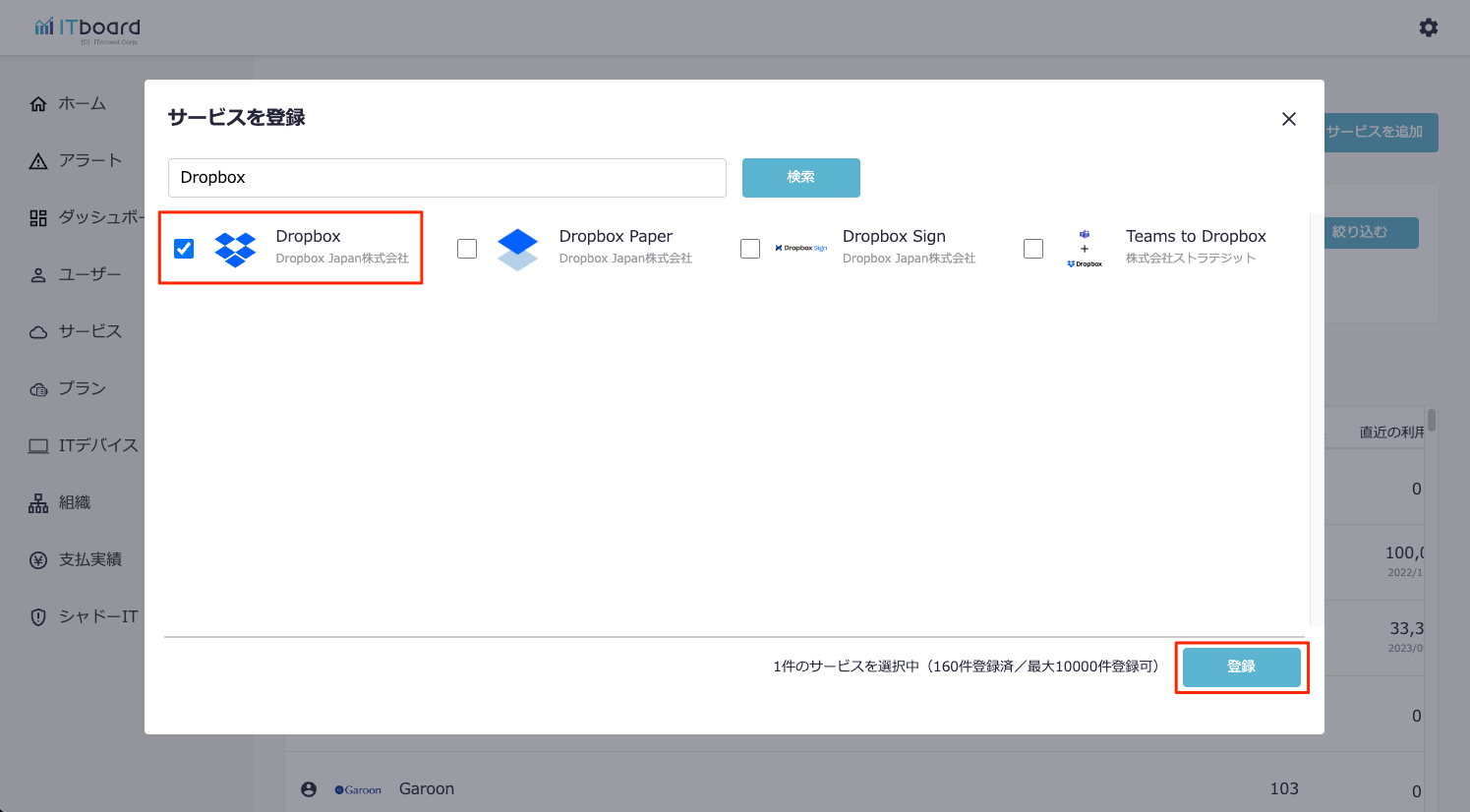Enable the Teams to Dropbox checkbox
This screenshot has height=812, width=1470.
1033,249
